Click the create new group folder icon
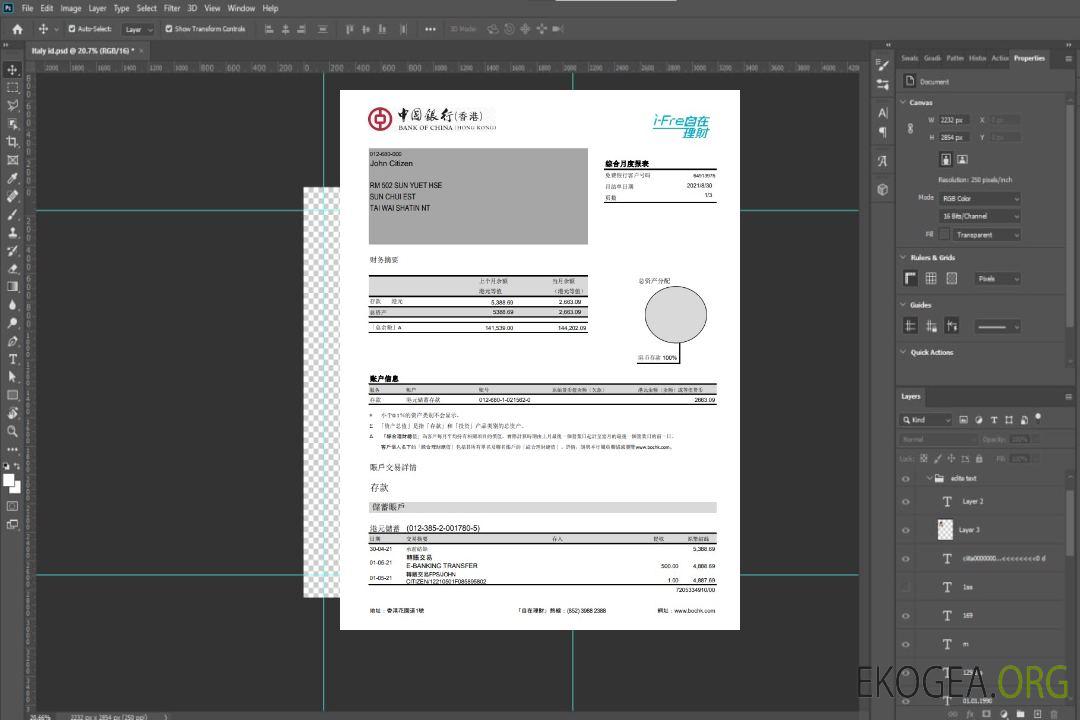Screen dimensions: 1080x720 click(x=1020, y=714)
